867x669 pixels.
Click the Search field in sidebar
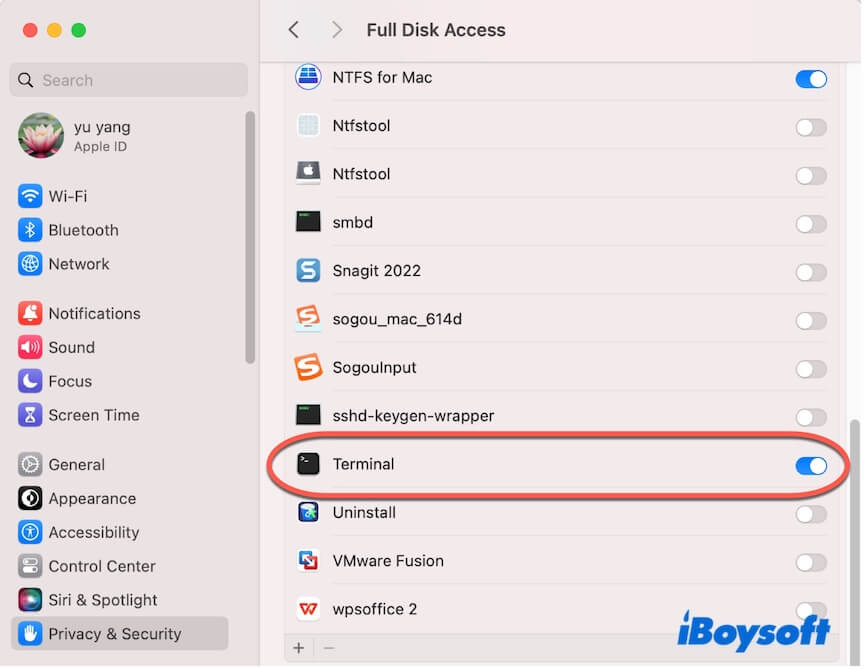tap(128, 80)
